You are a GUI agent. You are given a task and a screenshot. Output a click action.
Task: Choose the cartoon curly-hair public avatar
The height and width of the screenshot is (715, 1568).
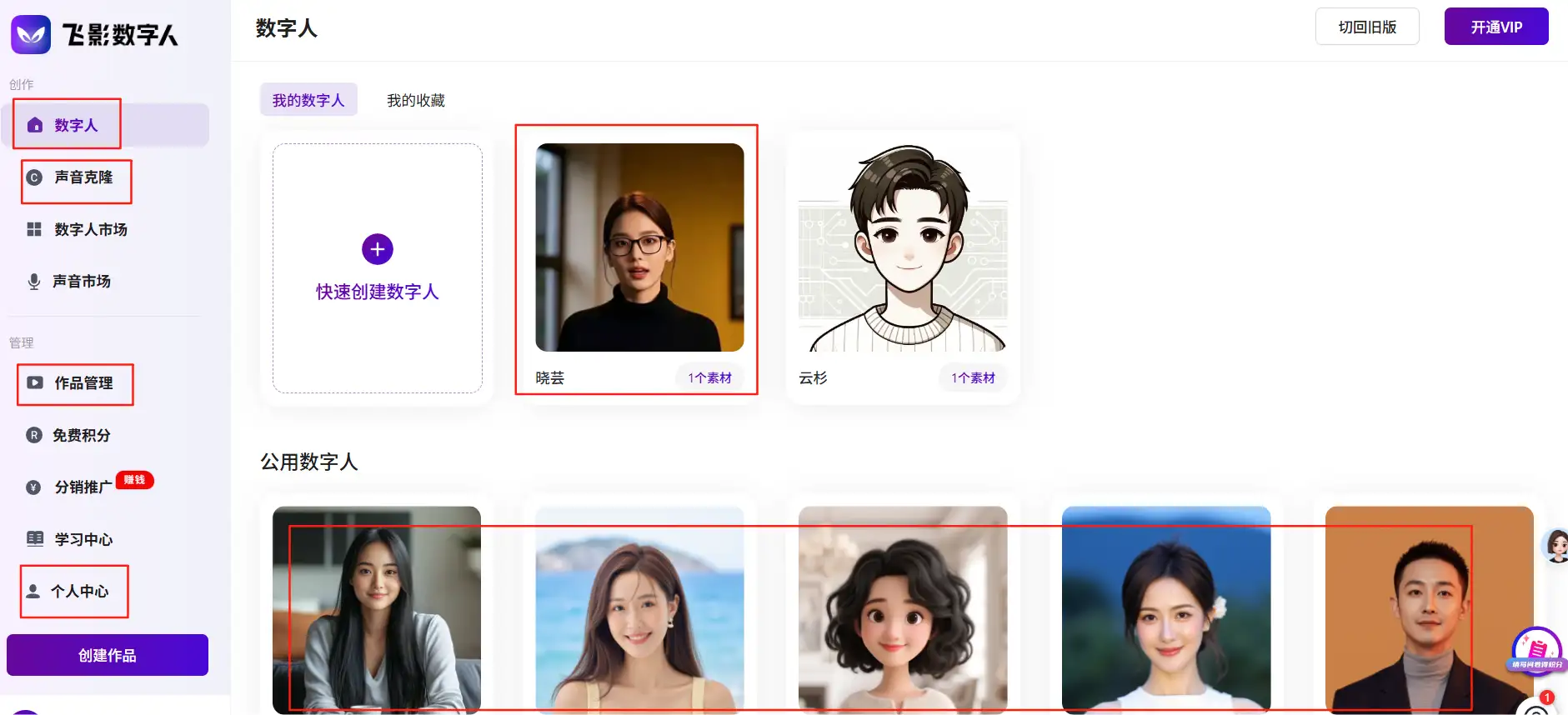[903, 610]
